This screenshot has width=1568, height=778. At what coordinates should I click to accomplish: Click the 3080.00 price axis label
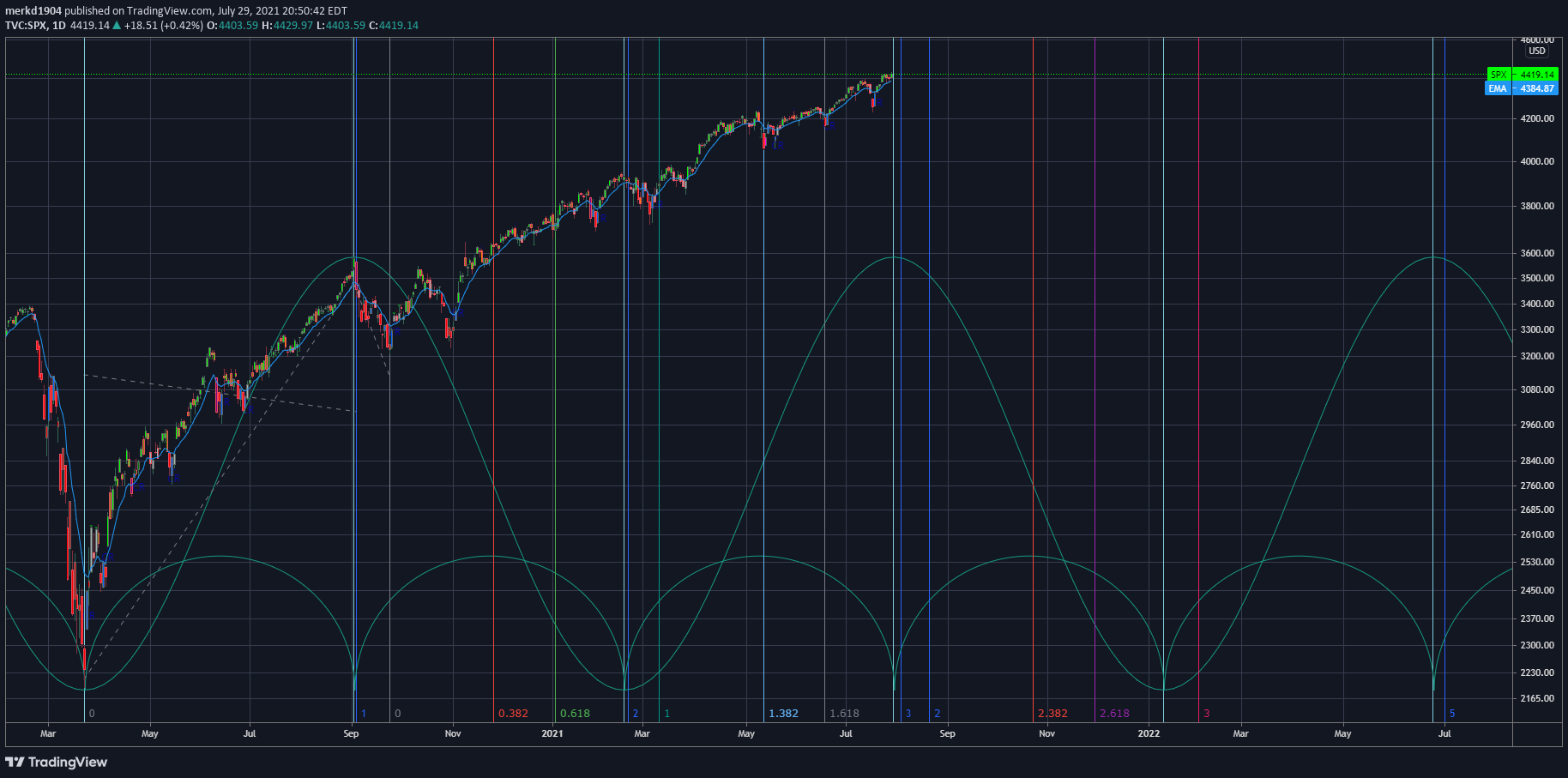[1537, 389]
